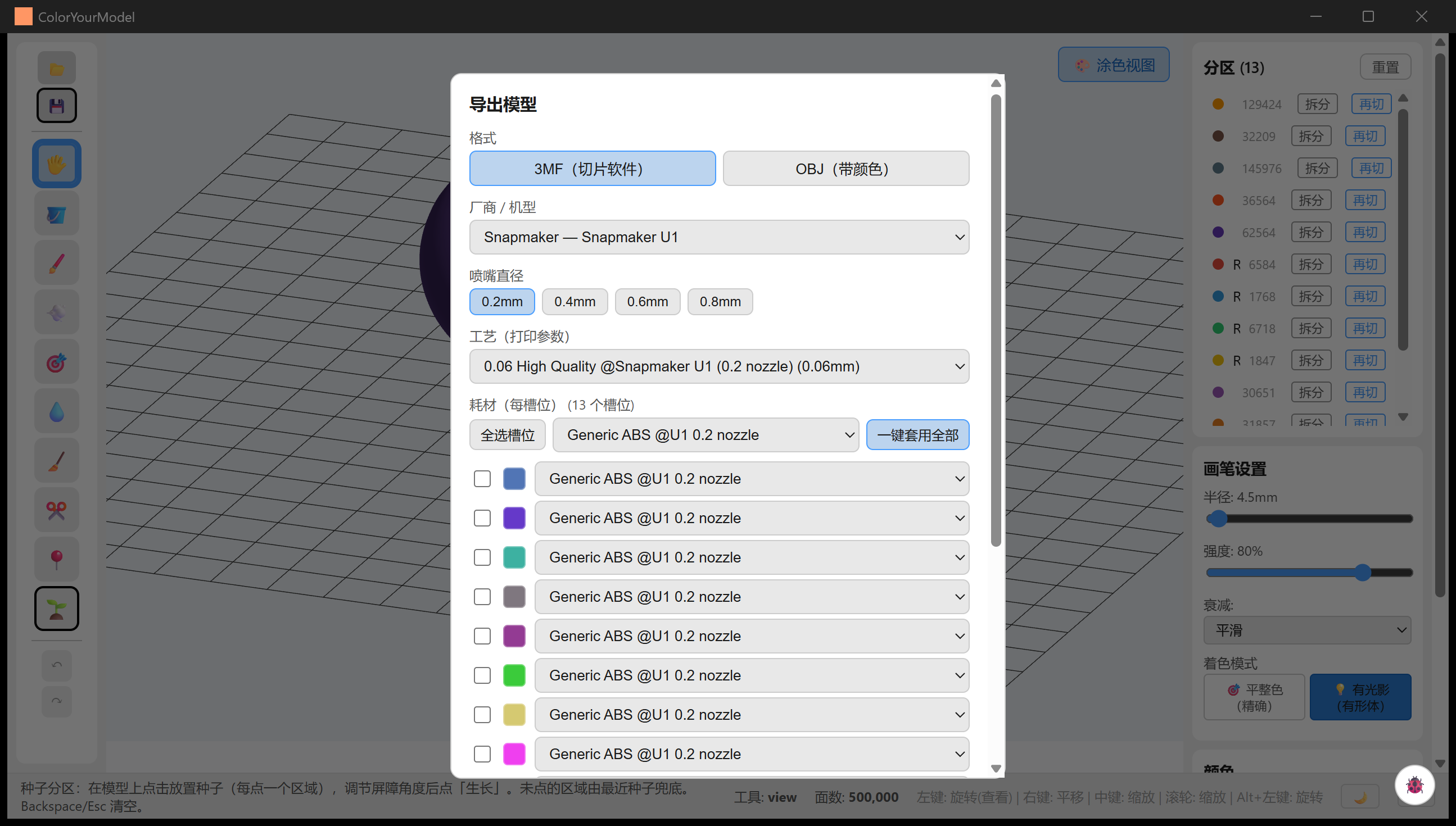Click the violet-purple swatch in filament list
This screenshot has height=826, width=1456.
click(514, 519)
